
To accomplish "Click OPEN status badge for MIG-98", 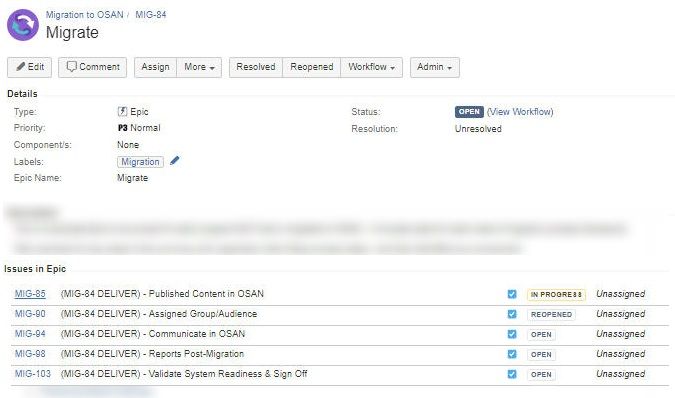I will 541,355.
